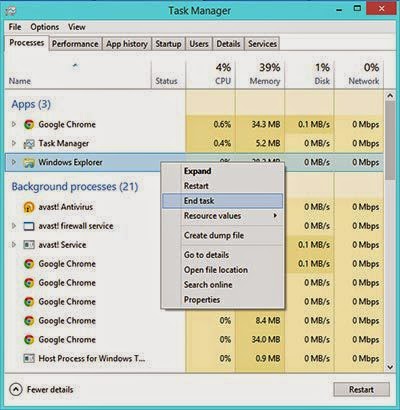400x410 pixels.
Task: Open the Resource values submenu
Action: pyautogui.click(x=223, y=216)
